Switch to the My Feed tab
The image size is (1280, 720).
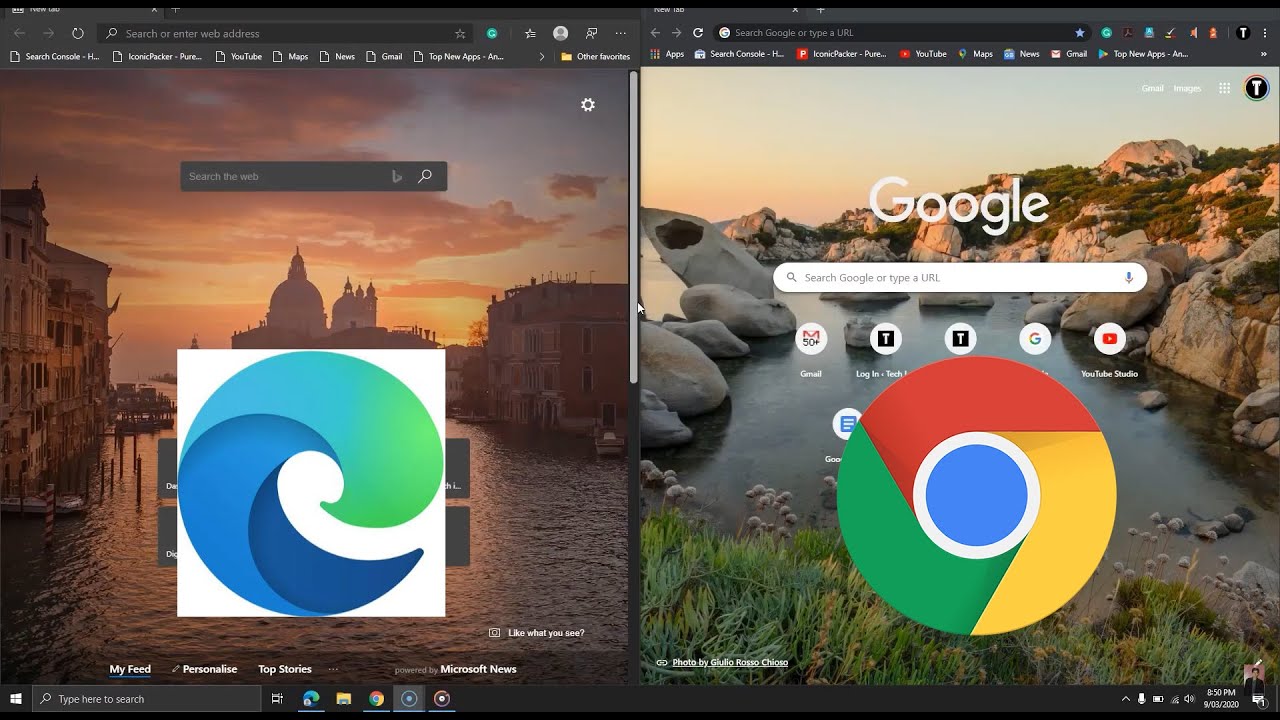click(x=130, y=669)
